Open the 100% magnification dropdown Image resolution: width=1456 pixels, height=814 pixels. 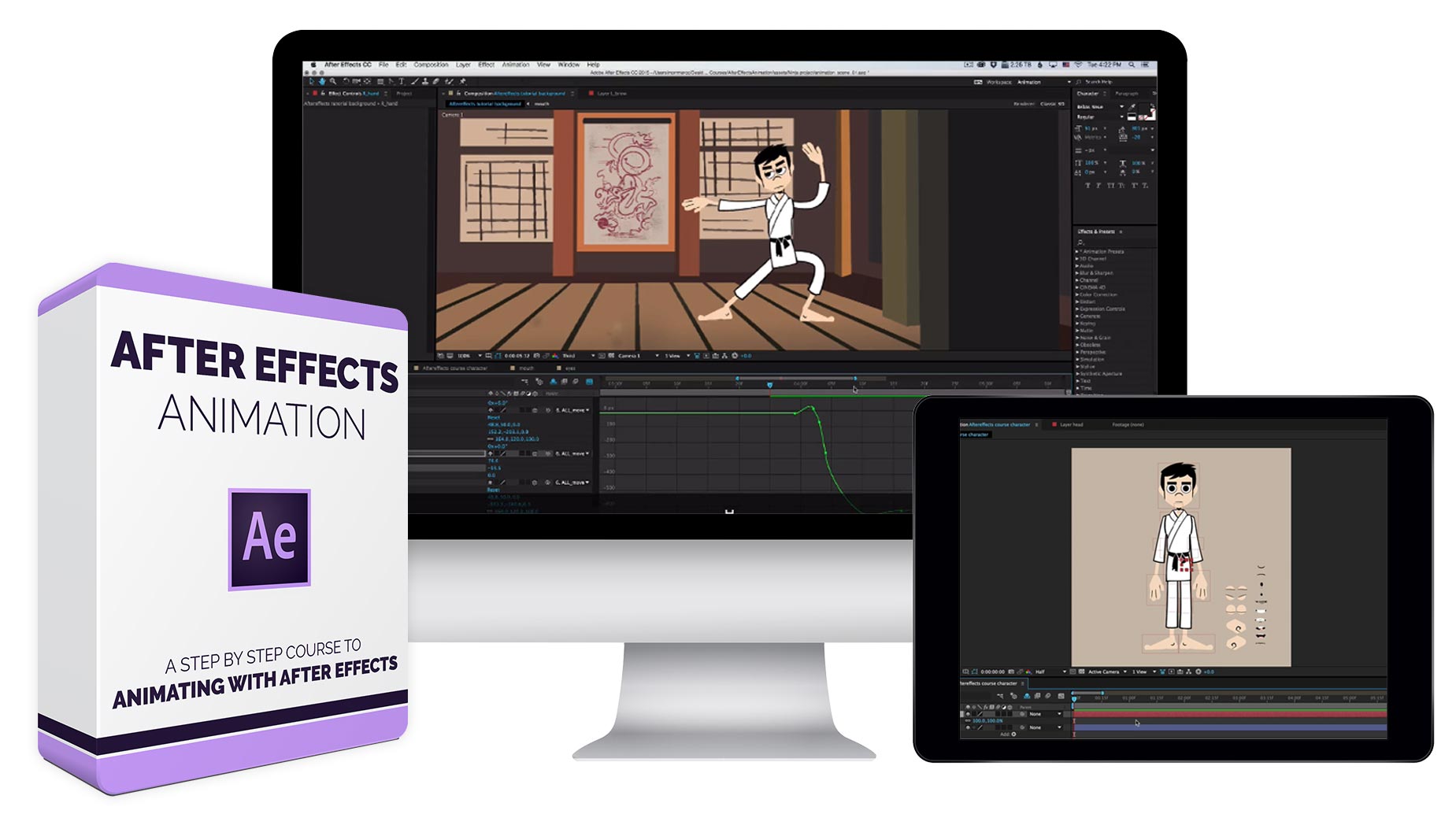point(465,356)
